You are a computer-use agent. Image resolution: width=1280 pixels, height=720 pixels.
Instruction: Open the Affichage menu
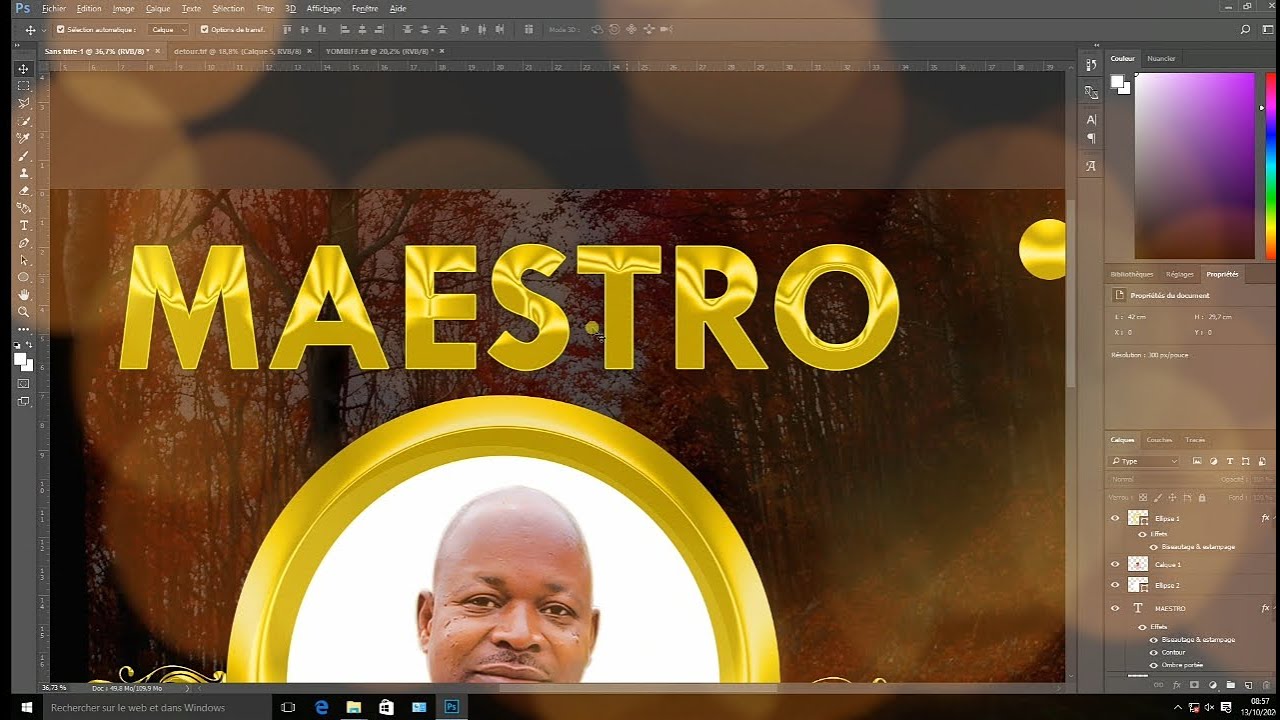coord(324,8)
